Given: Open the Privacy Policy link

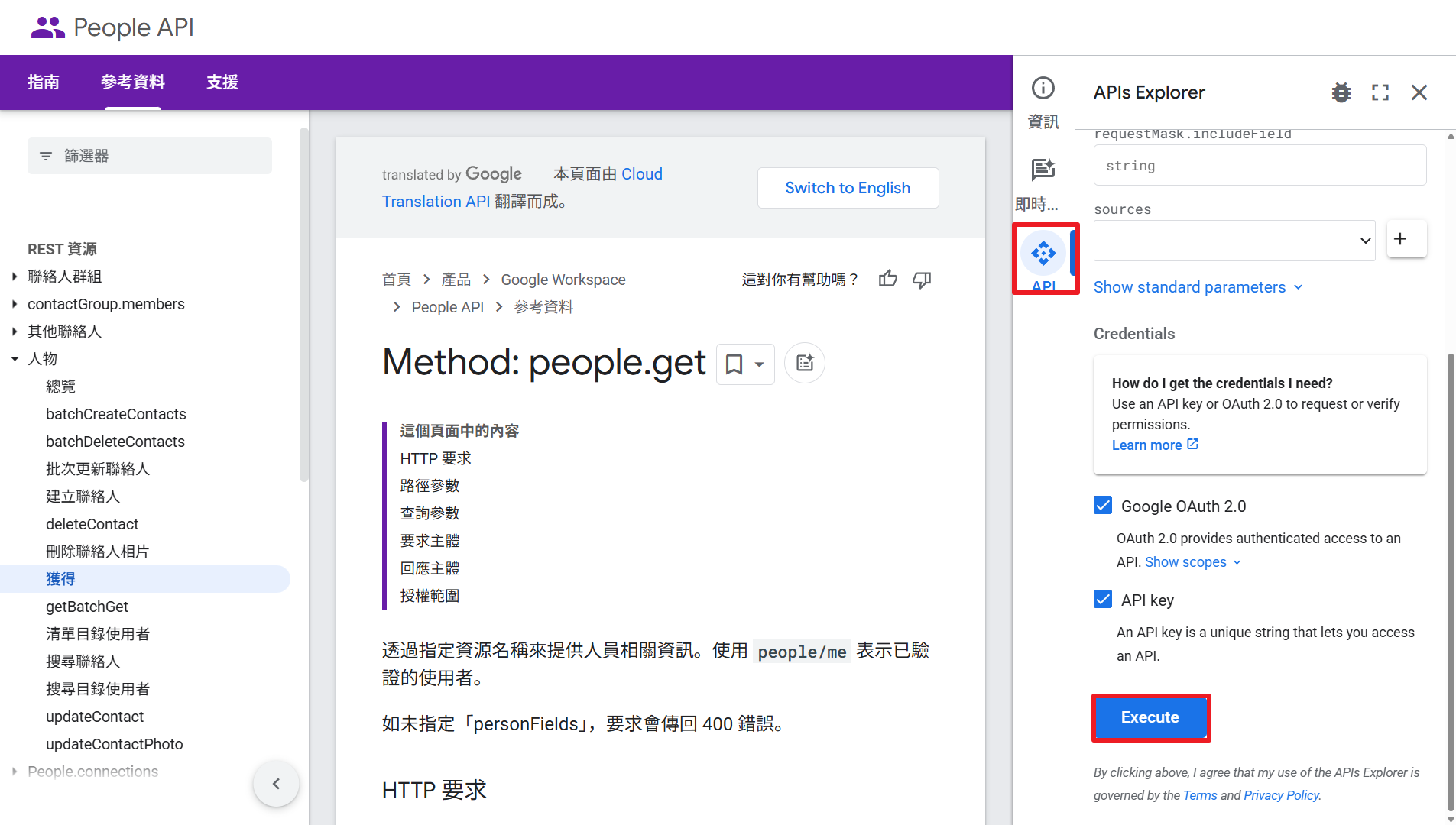Looking at the screenshot, I should 1281,795.
